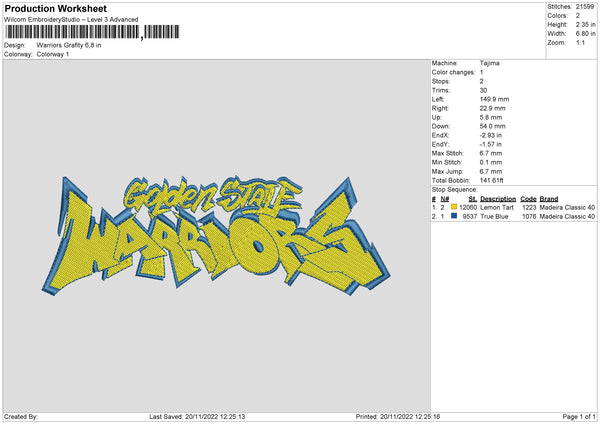600x424 pixels.
Task: Select the Machine value Tajima
Action: tap(489, 63)
